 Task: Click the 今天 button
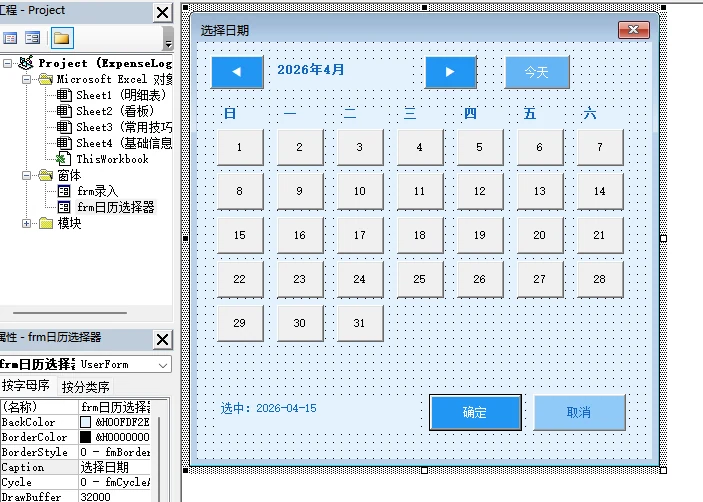(x=537, y=72)
